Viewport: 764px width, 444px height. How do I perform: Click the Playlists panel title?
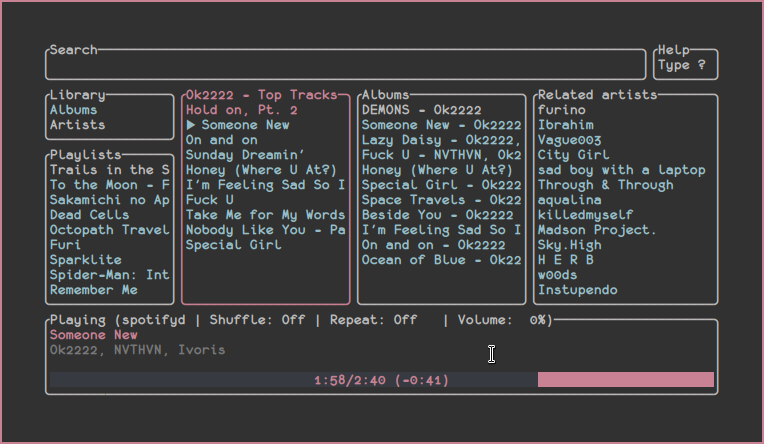pyautogui.click(x=86, y=155)
